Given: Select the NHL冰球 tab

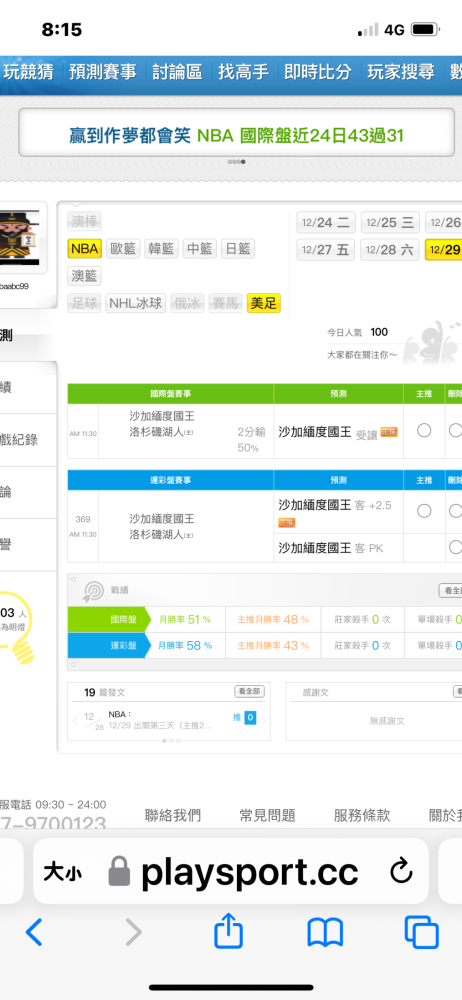Looking at the screenshot, I should (136, 303).
